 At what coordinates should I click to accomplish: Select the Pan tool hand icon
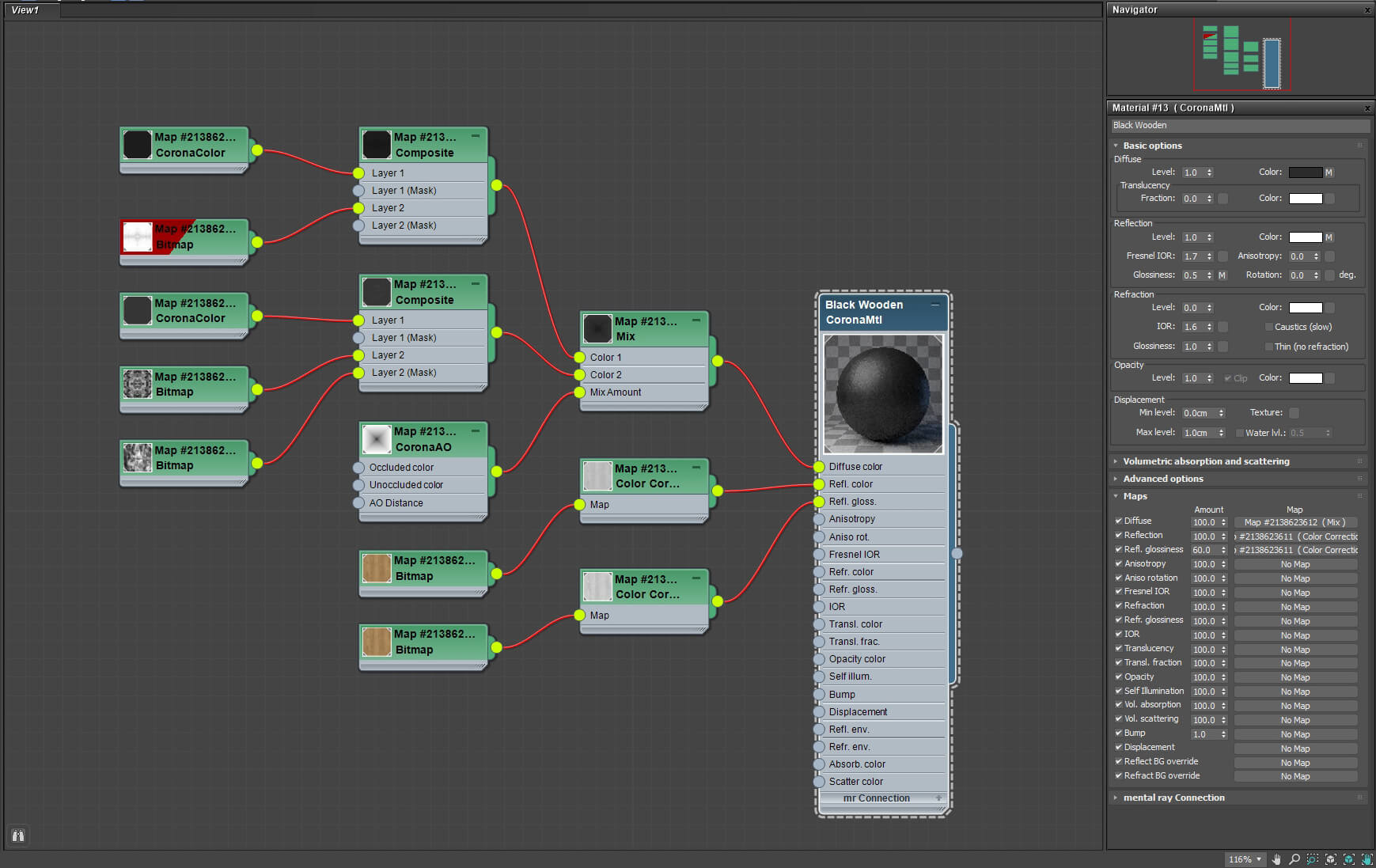pos(1276,859)
